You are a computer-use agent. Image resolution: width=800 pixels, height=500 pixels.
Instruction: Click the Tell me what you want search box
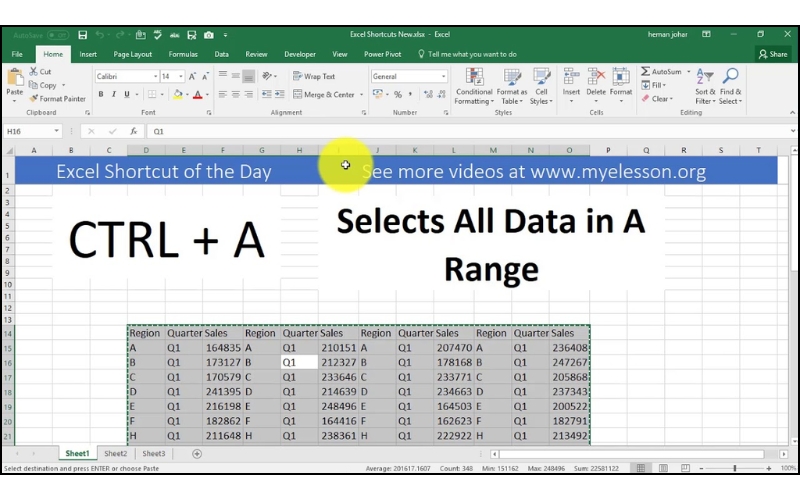point(472,54)
